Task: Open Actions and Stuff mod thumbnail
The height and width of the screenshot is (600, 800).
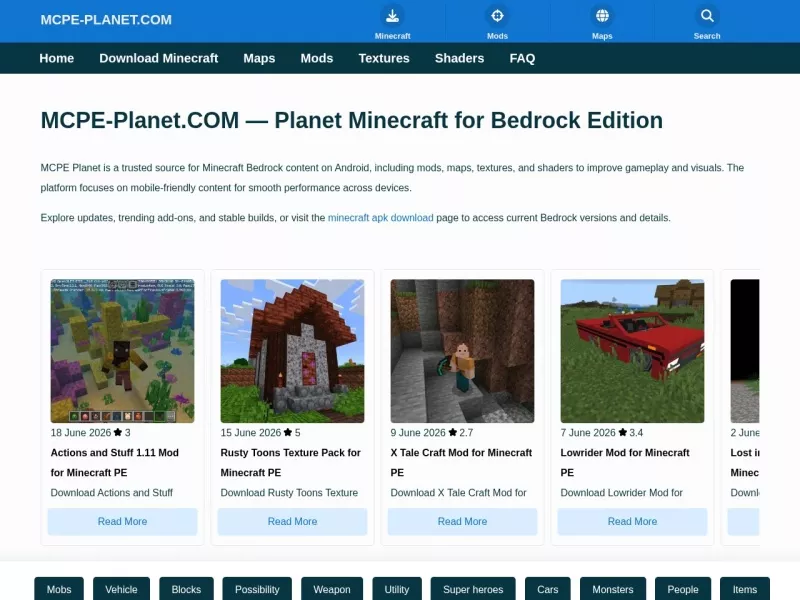Action: [x=122, y=351]
